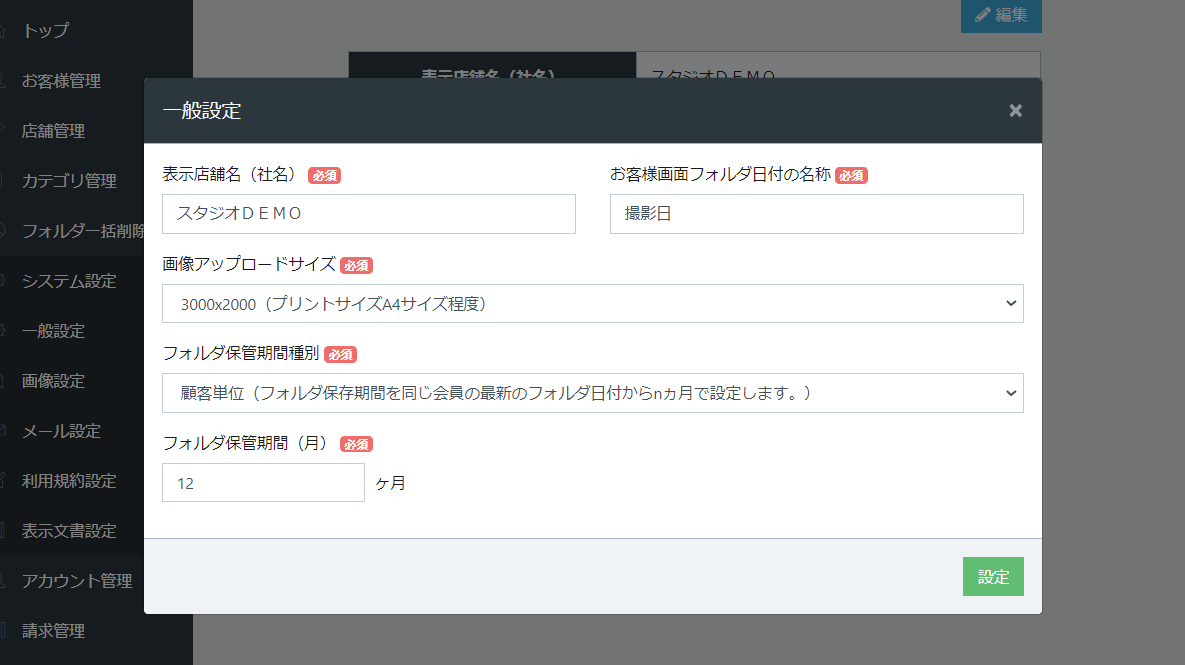The height and width of the screenshot is (665, 1185).
Task: Select 利用規約設定 in the sidebar
Action: (x=69, y=481)
